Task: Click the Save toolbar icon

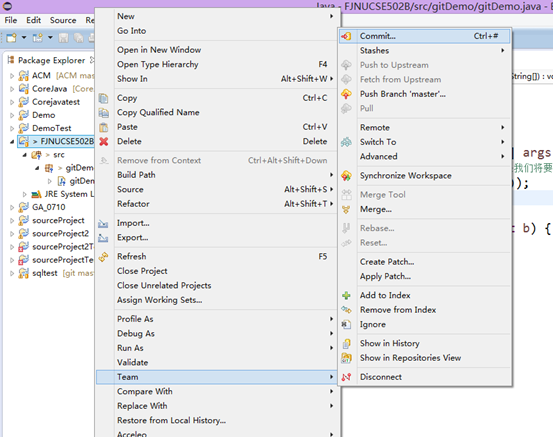Action: tap(63, 37)
